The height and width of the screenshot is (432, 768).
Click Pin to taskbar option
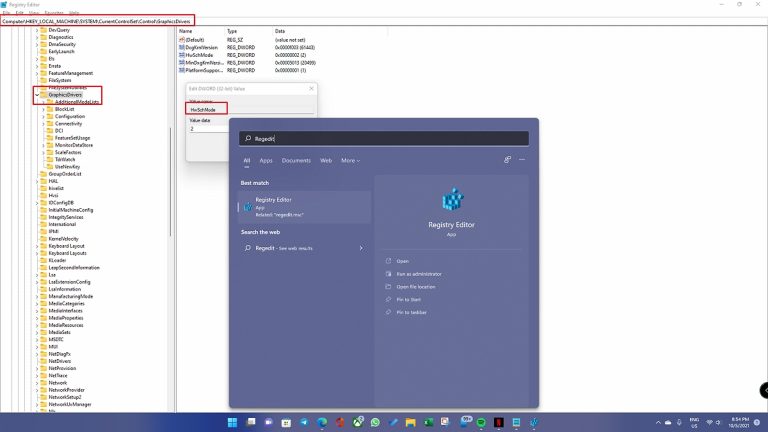[x=411, y=312]
